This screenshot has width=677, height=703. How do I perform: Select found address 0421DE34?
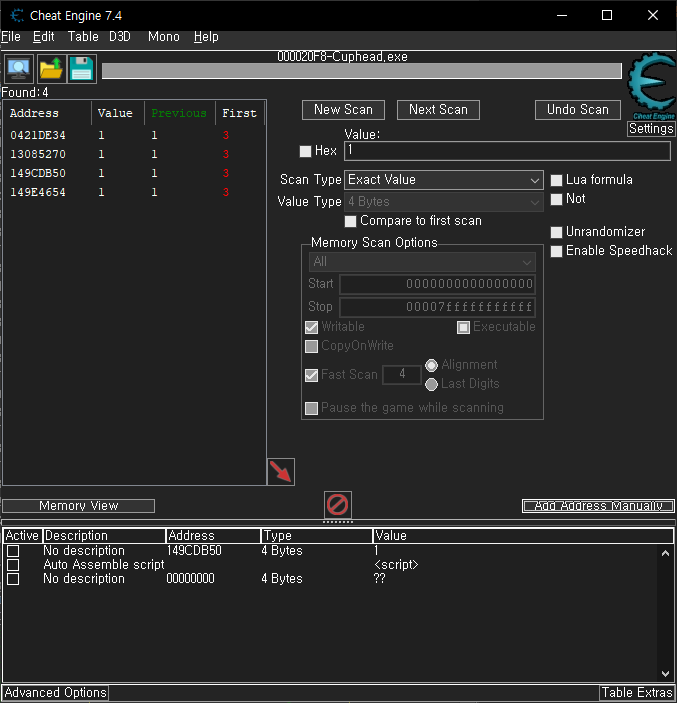coord(134,135)
